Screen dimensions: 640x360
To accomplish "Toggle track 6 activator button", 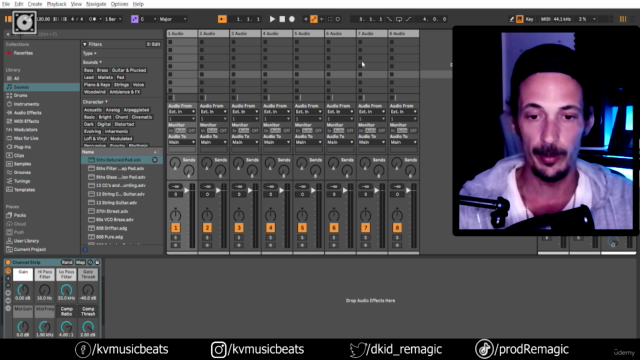I will pyautogui.click(x=334, y=228).
